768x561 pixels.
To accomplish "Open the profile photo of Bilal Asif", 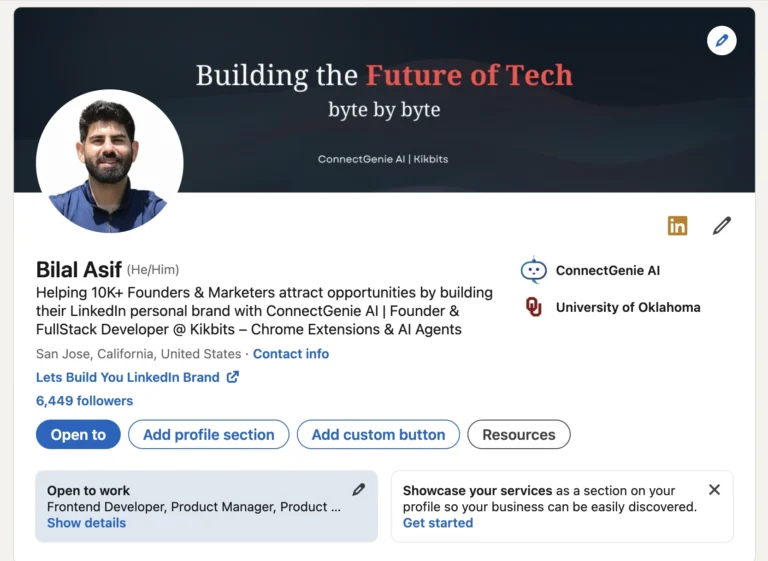I will coord(110,161).
